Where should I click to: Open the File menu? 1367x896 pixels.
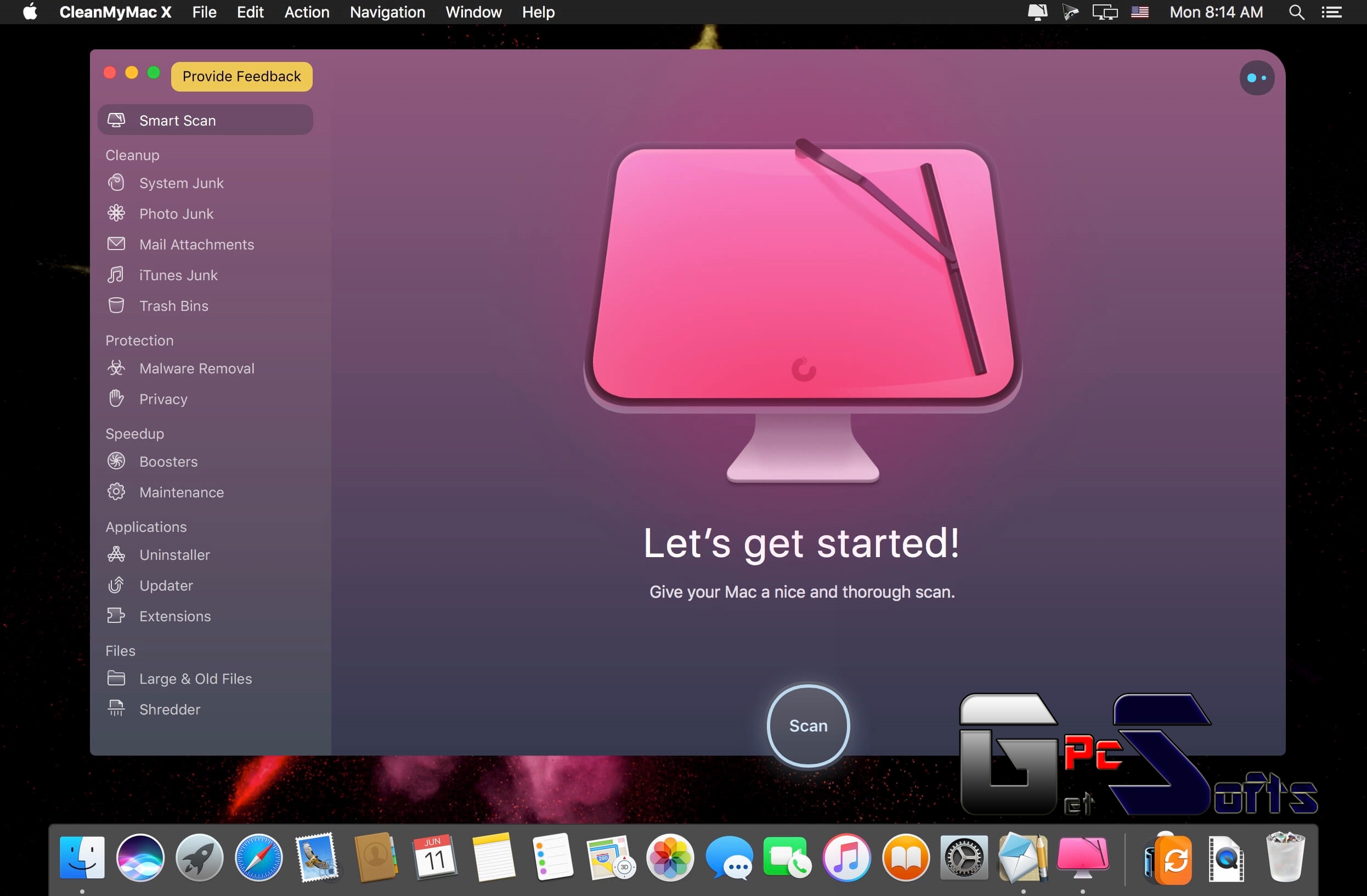[x=204, y=12]
